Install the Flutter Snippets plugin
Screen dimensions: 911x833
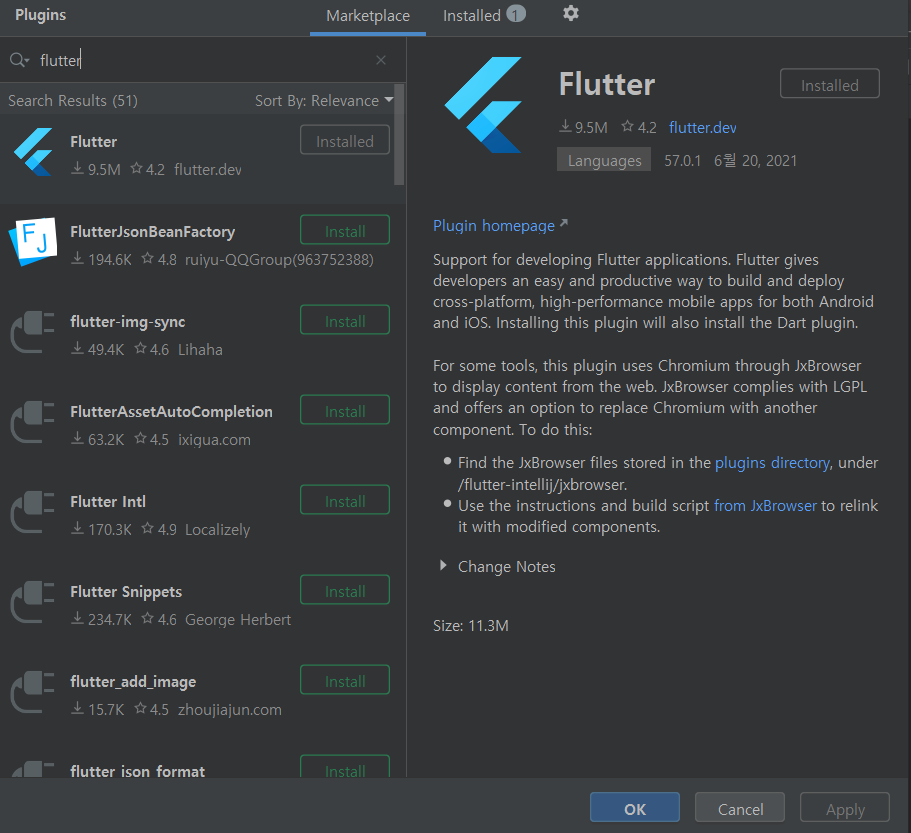[x=345, y=590]
